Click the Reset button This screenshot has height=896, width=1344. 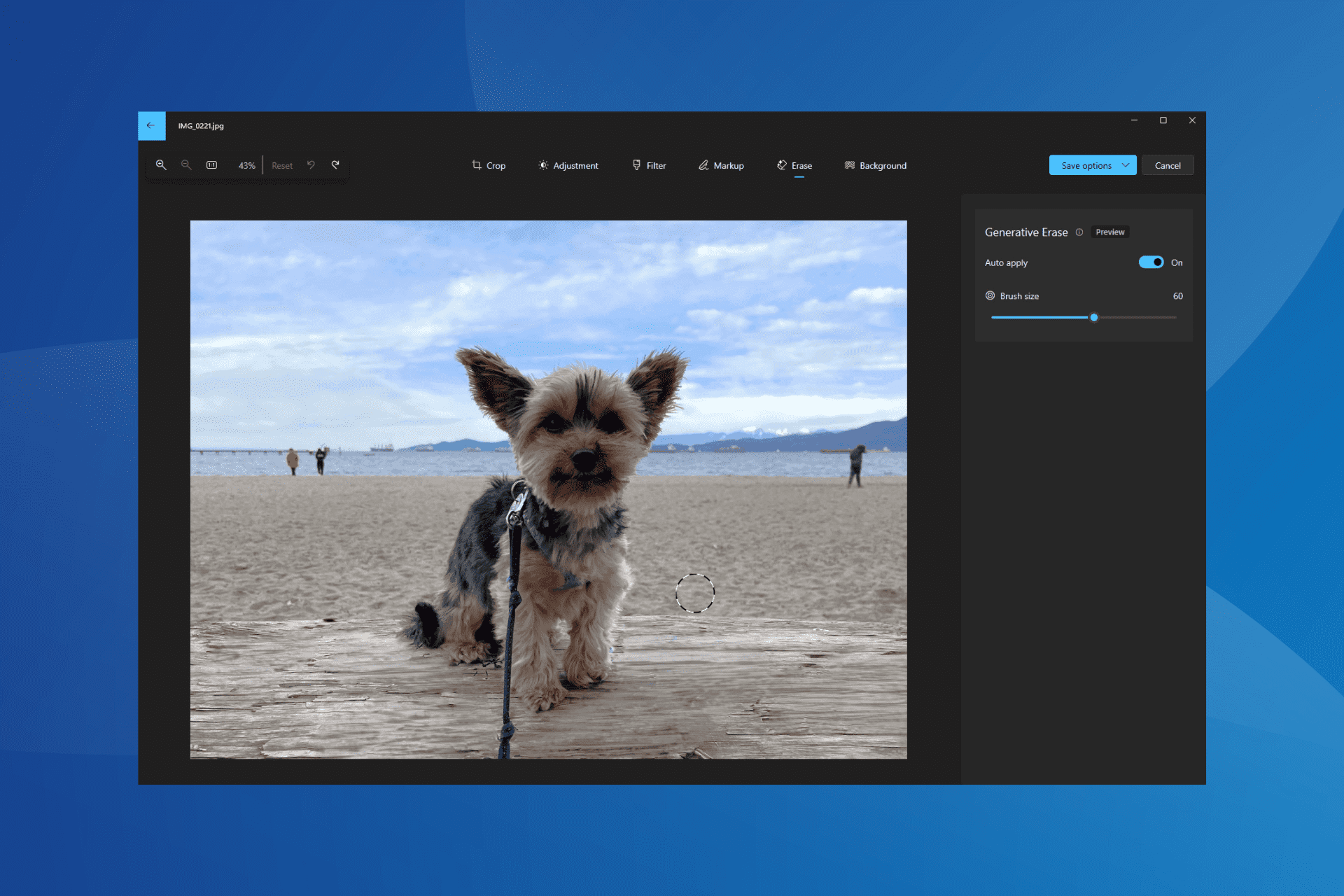pos(281,165)
